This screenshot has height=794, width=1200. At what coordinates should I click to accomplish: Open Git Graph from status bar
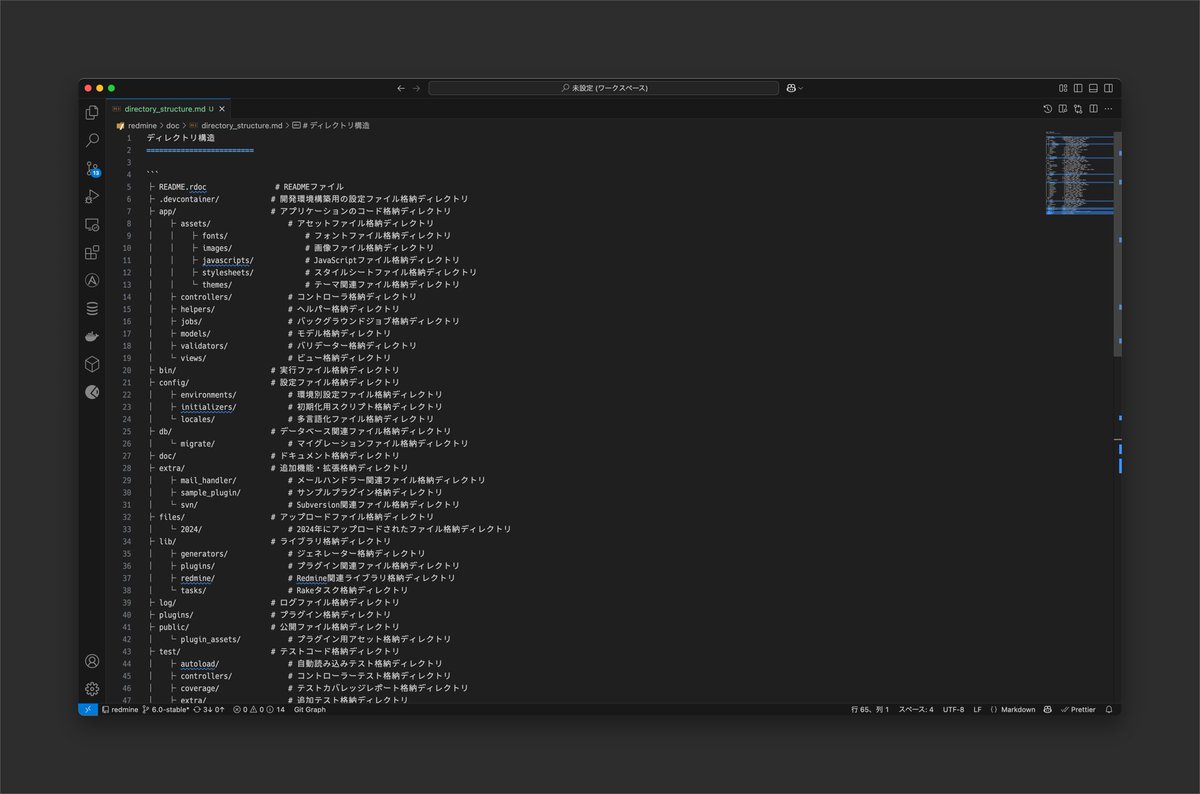click(310, 709)
